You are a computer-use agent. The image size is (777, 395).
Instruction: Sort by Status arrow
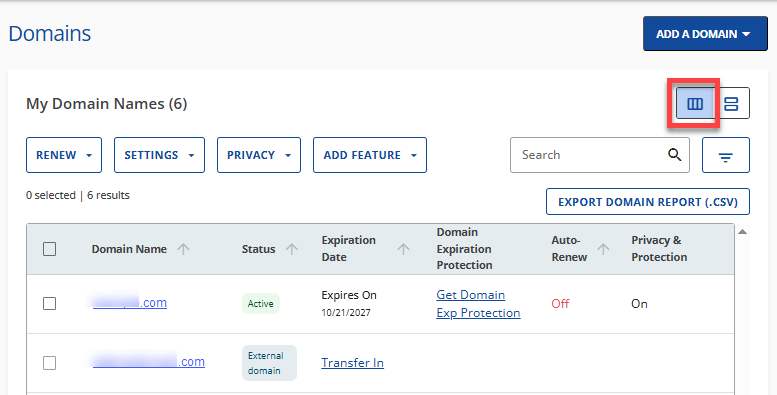click(292, 249)
